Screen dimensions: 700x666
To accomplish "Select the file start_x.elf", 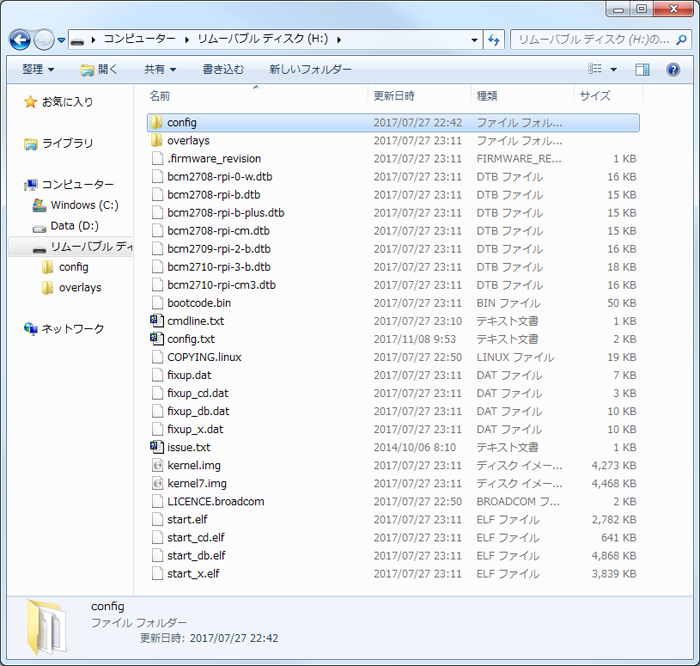I will coord(193,573).
